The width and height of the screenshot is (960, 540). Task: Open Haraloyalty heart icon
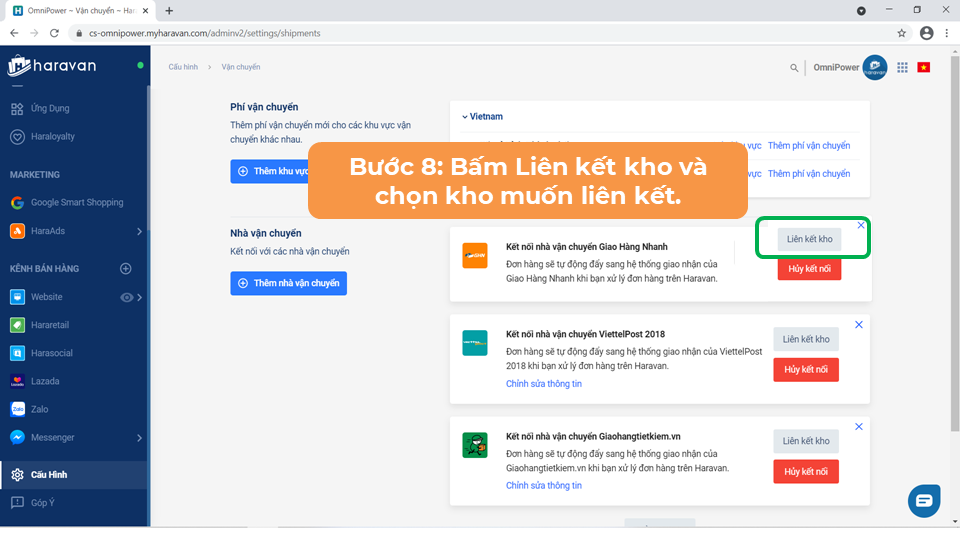[17, 137]
